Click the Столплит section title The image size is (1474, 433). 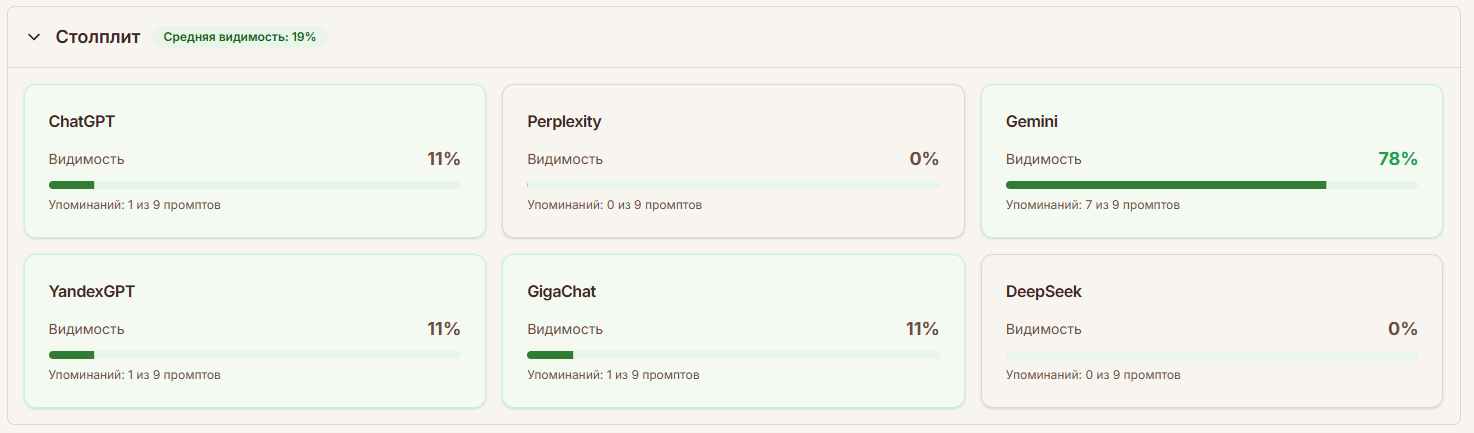tap(98, 37)
